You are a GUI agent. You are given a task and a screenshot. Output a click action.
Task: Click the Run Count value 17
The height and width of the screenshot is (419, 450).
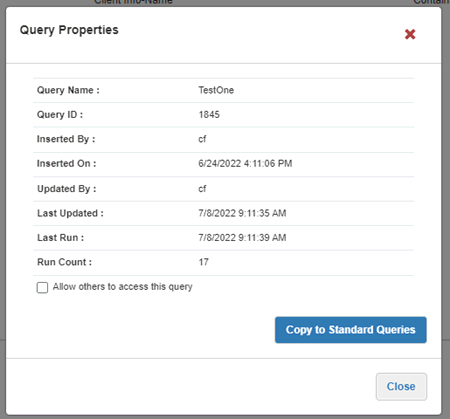coord(203,262)
